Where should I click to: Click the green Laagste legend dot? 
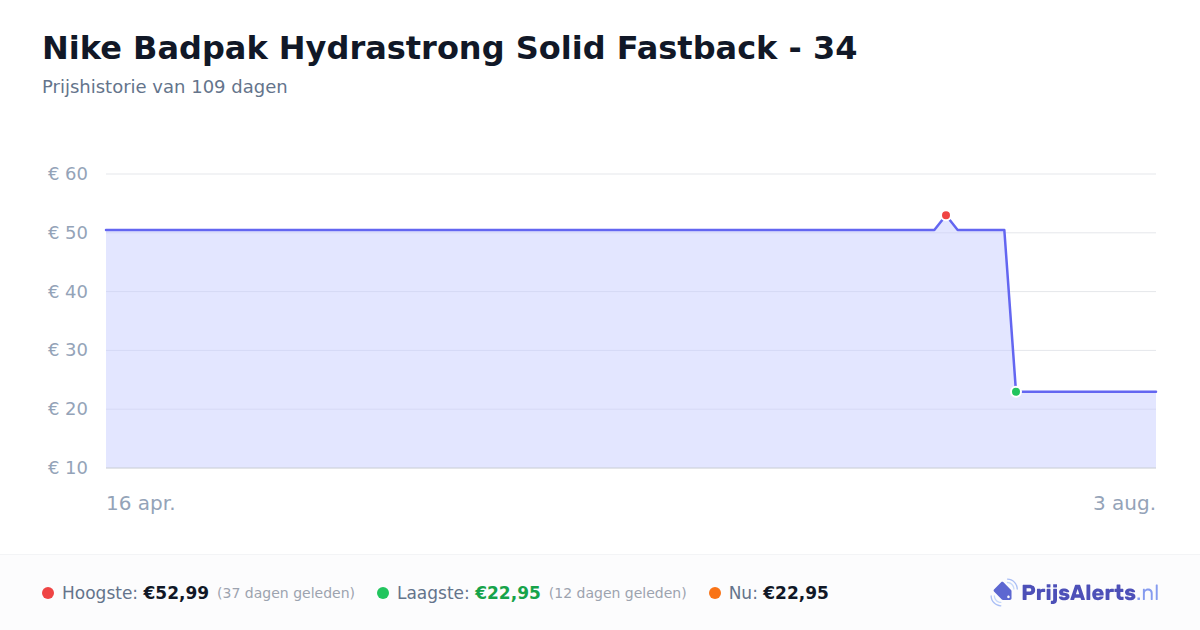pyautogui.click(x=383, y=593)
